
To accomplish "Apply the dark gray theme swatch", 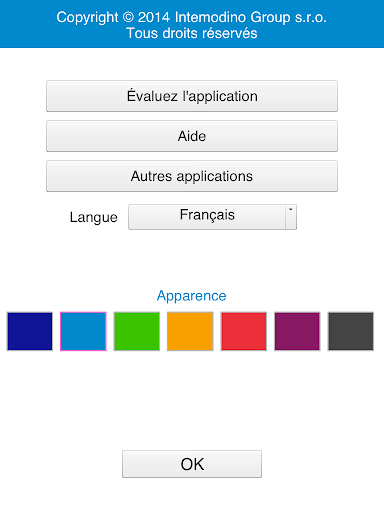I will (x=351, y=331).
